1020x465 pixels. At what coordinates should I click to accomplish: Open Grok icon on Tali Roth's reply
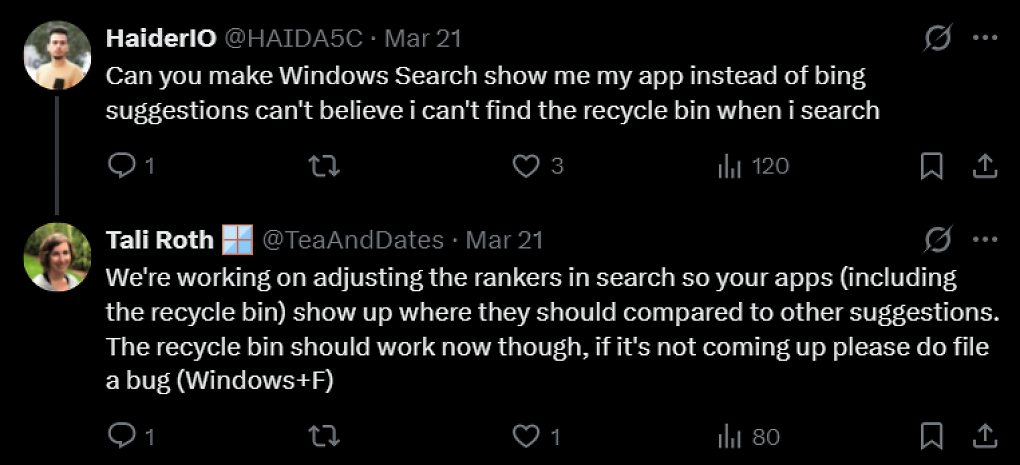(x=939, y=239)
